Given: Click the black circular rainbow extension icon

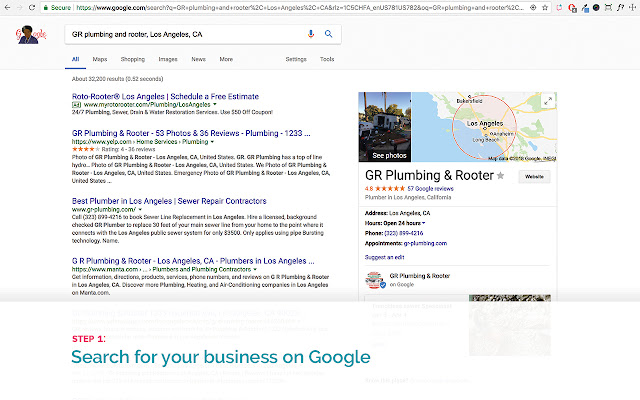Looking at the screenshot, I should click(x=596, y=7).
